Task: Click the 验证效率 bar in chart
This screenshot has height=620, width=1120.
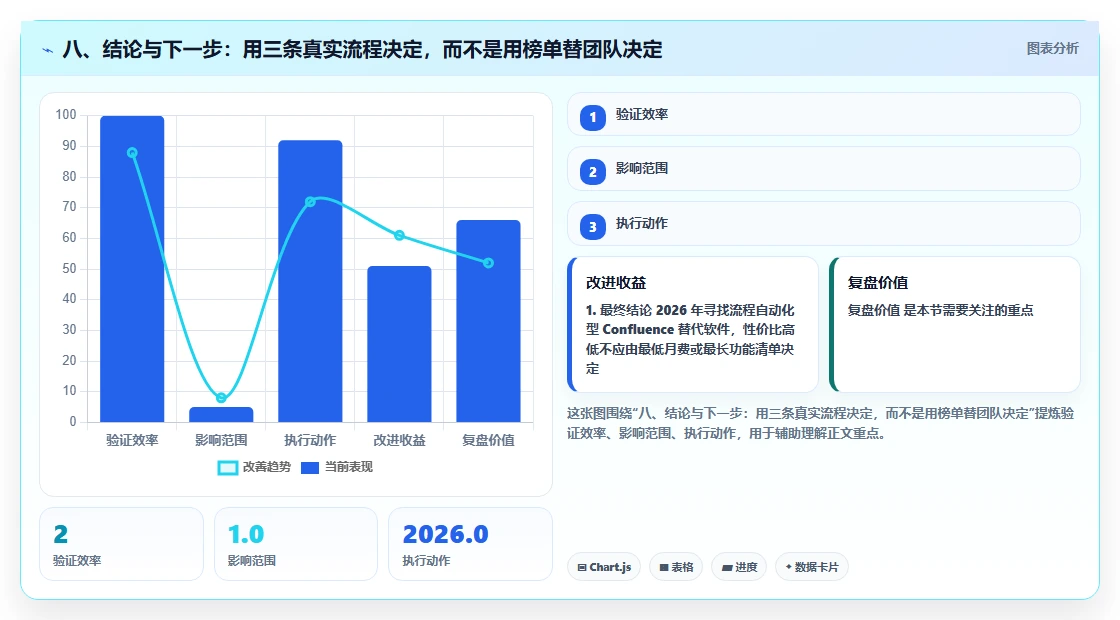Action: tap(132, 269)
